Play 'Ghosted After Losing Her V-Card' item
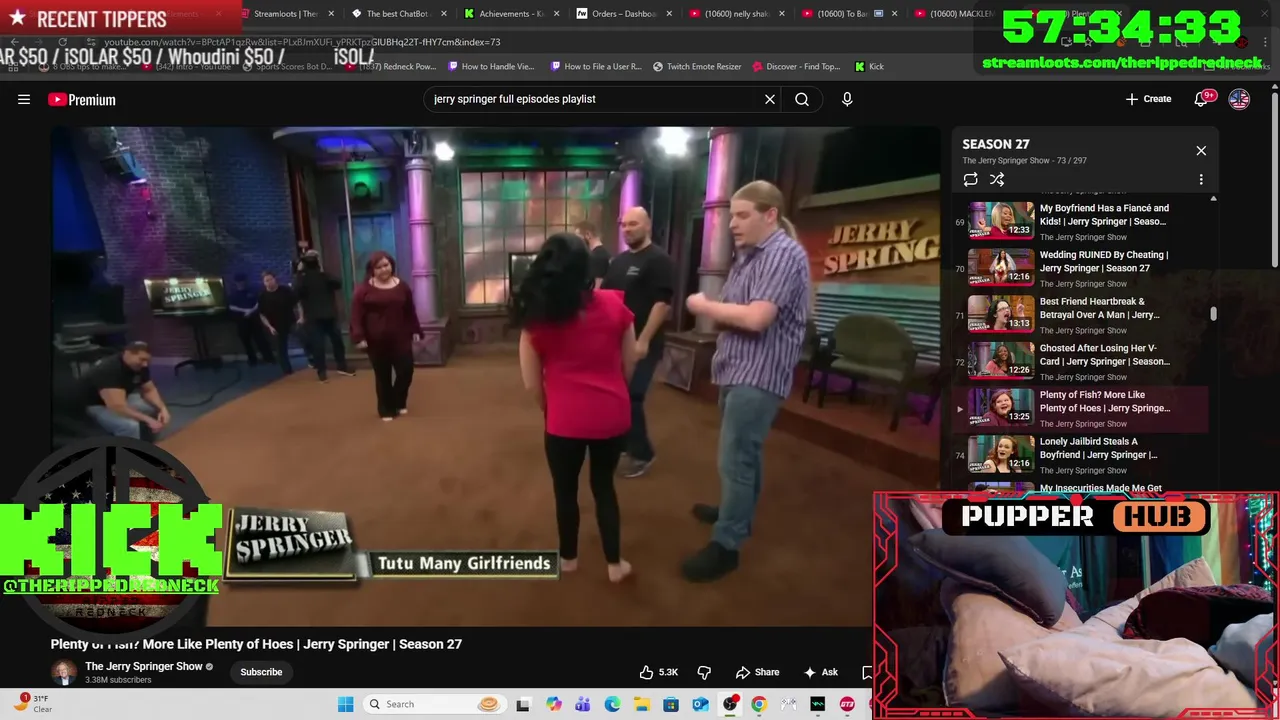Image resolution: width=1280 pixels, height=720 pixels. click(1082, 361)
